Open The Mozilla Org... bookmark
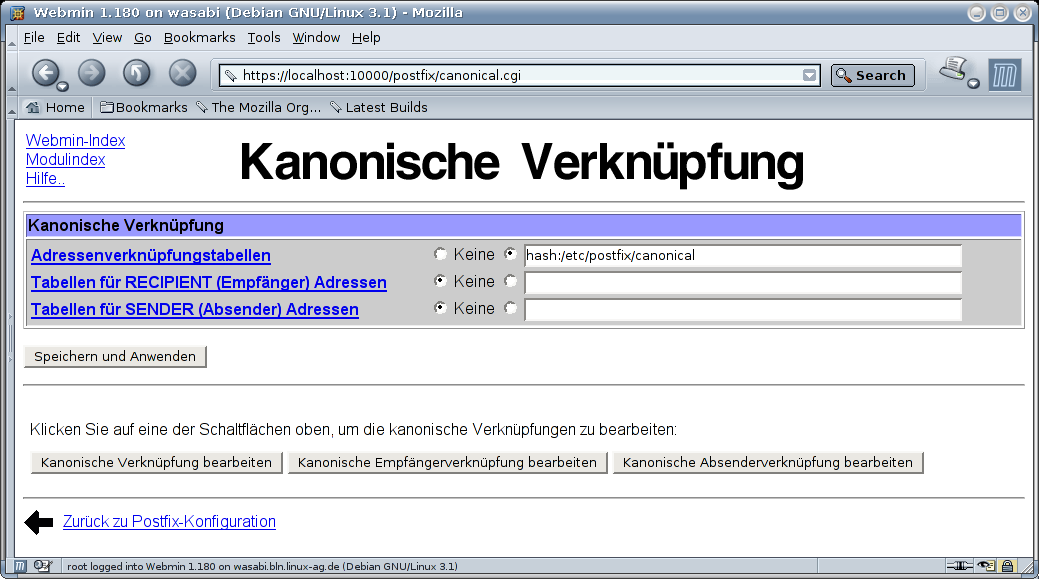Screen dimensions: 1039x579 coord(258,107)
